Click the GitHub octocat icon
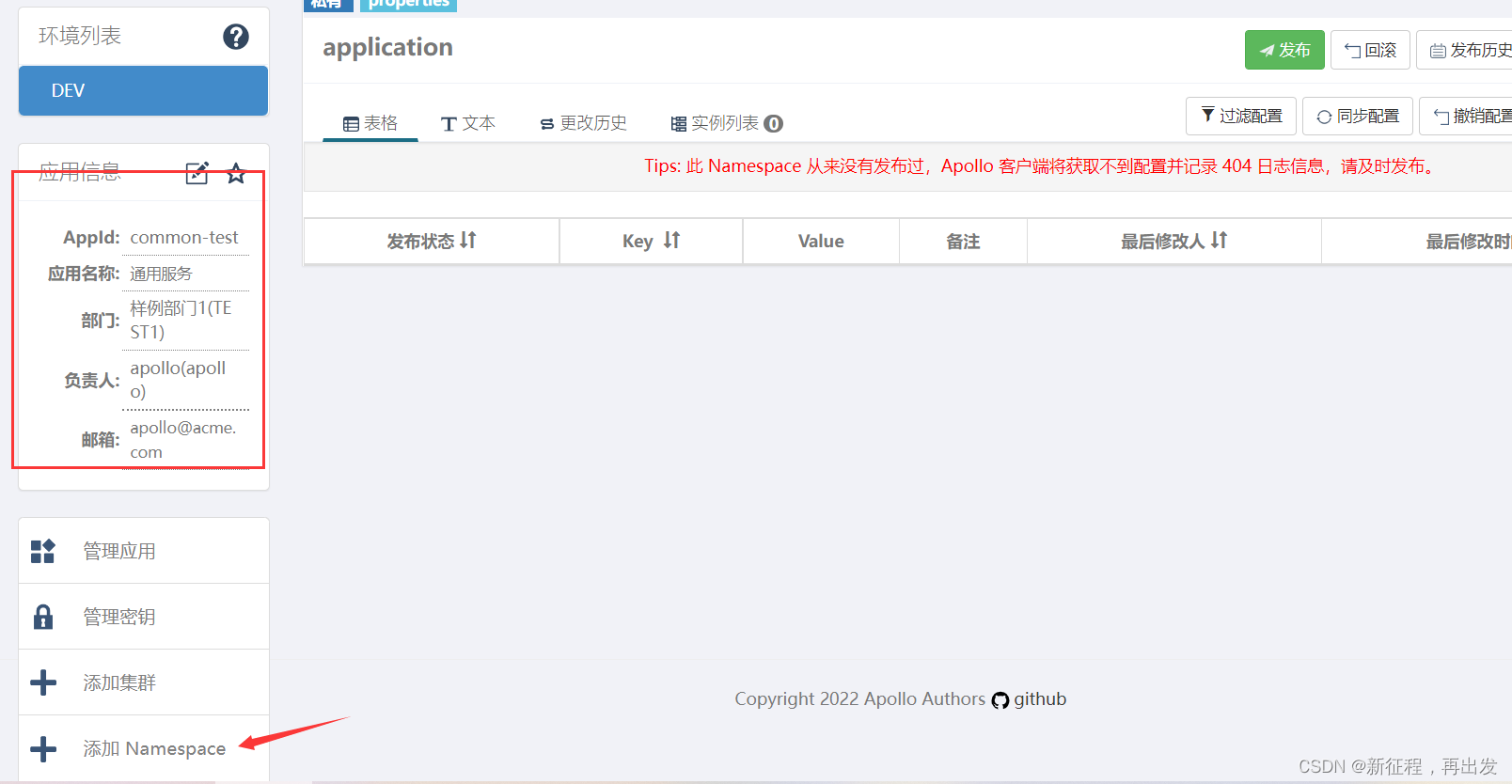Viewport: 1512px width, 784px height. coord(1000,699)
